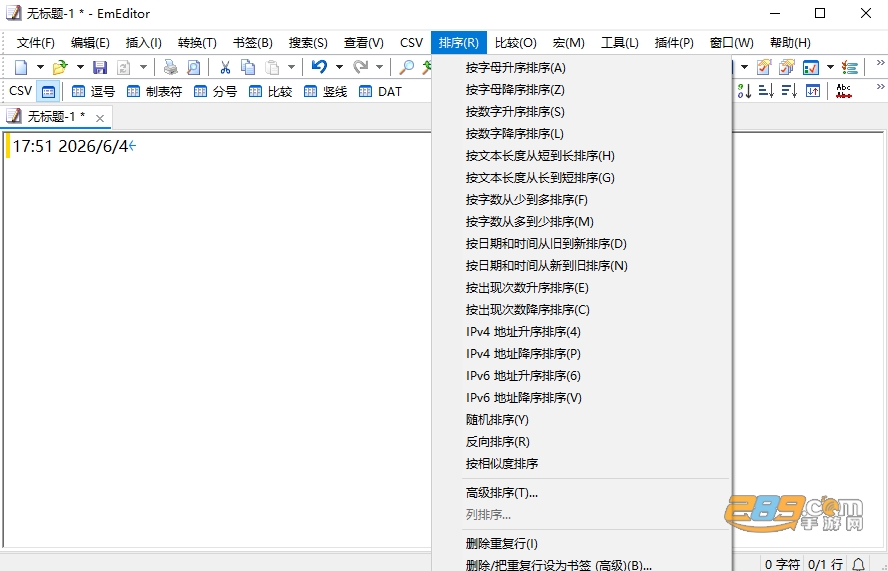Screen dimensions: 888x571
Task: Expand the Open file dropdown arrow
Action: [x=80, y=67]
